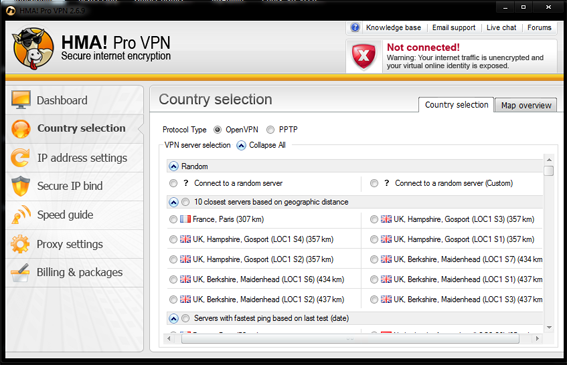Click the blue help question mark icon
Viewport: 567px width, 365px height.
coord(355,27)
